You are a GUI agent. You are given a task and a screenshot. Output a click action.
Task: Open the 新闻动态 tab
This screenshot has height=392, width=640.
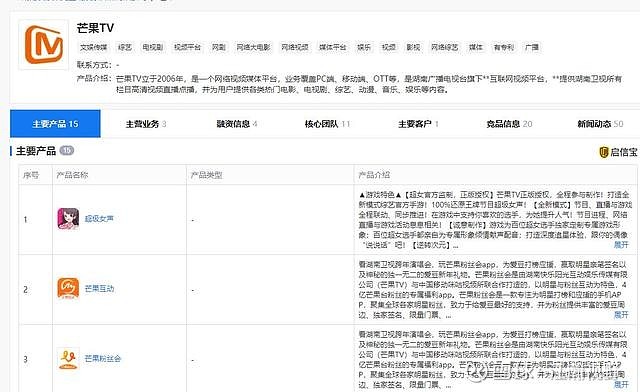[600, 124]
